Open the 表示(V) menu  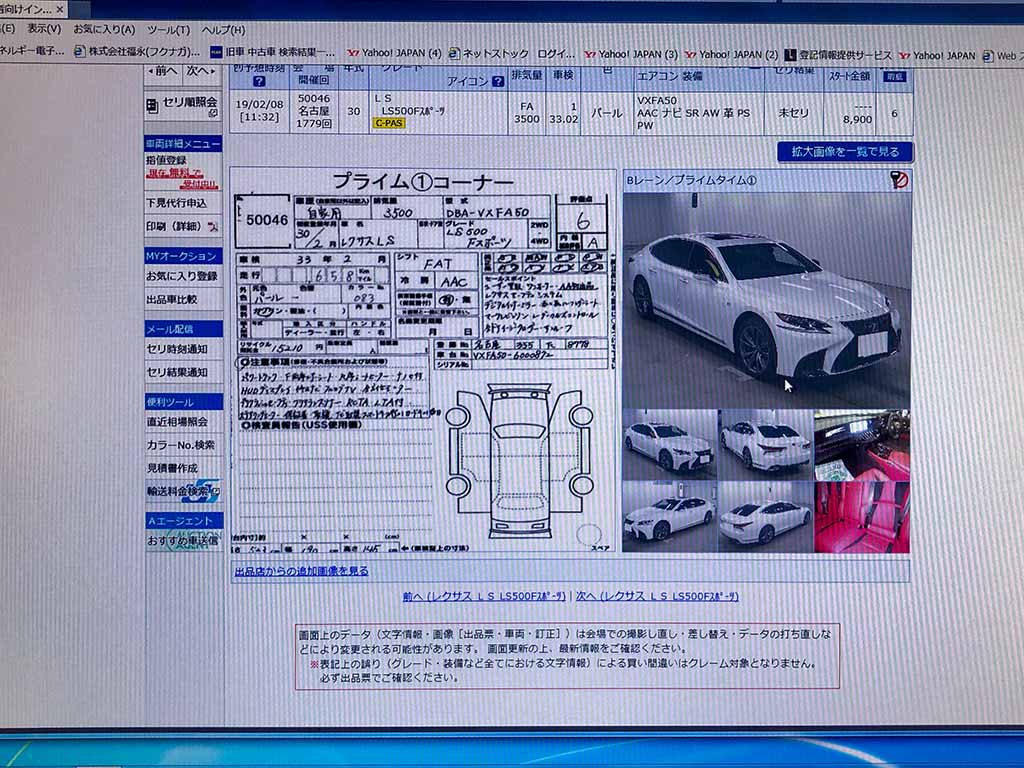point(43,29)
